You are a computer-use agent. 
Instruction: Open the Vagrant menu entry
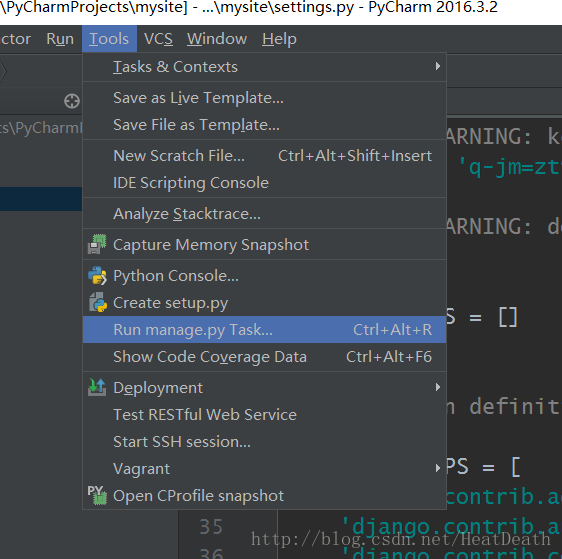click(x=264, y=468)
